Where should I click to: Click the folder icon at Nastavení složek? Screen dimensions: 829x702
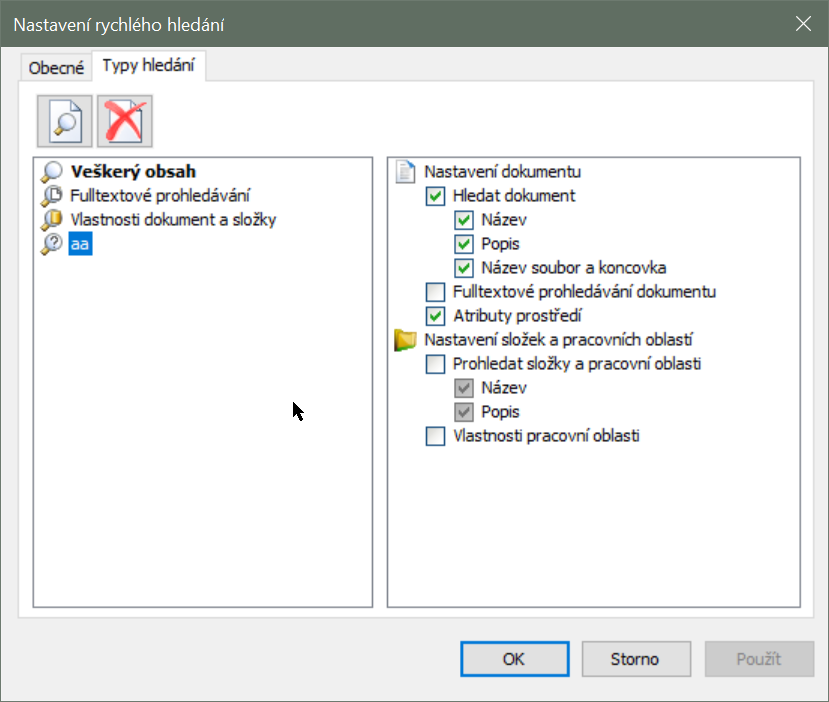pyautogui.click(x=405, y=340)
